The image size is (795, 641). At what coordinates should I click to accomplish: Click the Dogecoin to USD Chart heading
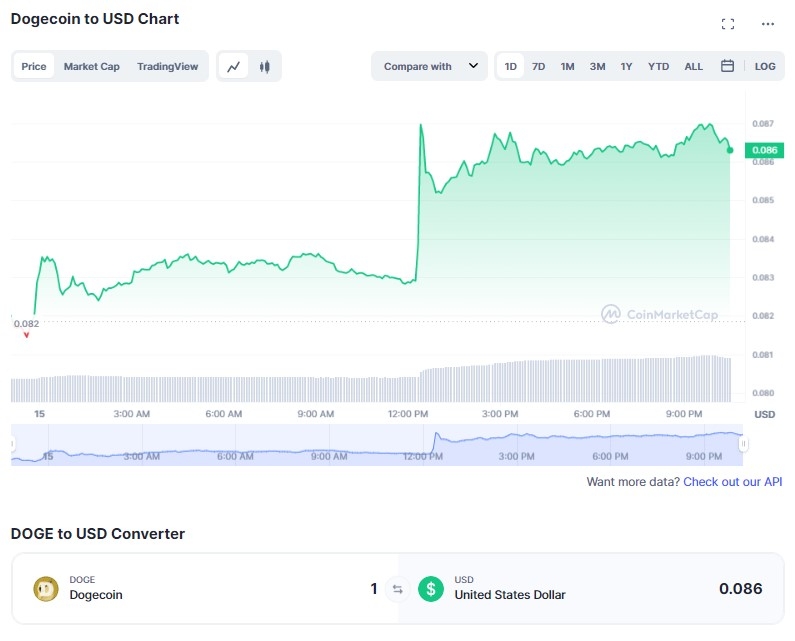[x=95, y=19]
